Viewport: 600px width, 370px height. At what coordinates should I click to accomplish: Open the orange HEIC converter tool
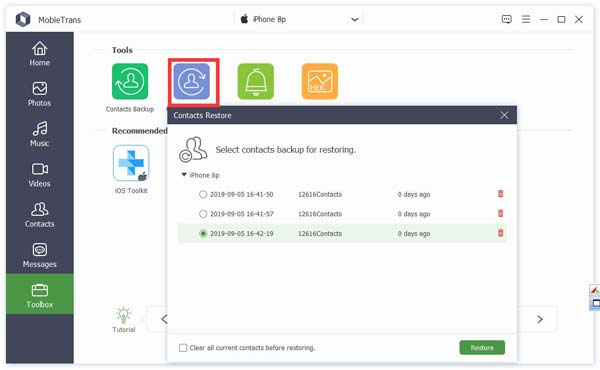(x=320, y=81)
